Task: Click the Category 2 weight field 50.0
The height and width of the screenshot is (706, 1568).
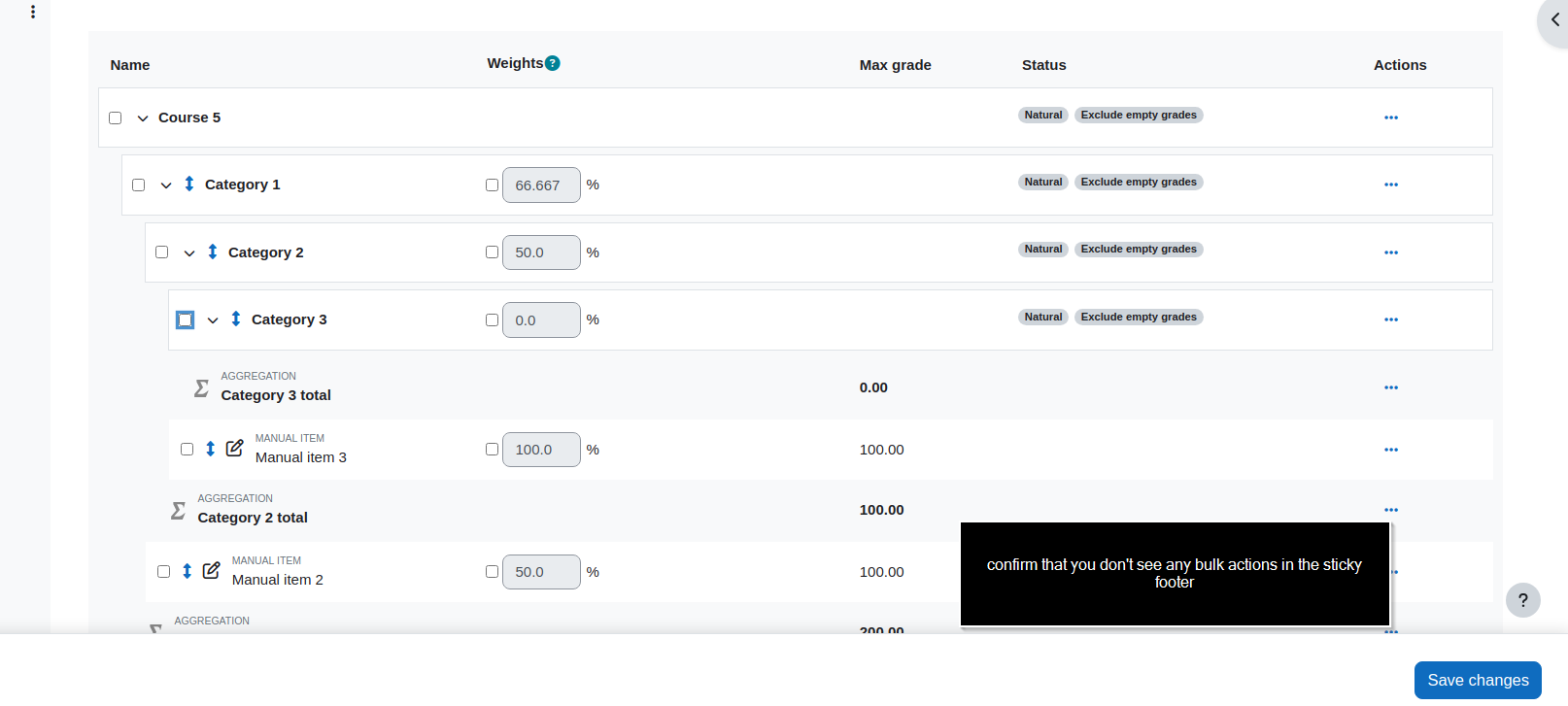Action: [541, 252]
